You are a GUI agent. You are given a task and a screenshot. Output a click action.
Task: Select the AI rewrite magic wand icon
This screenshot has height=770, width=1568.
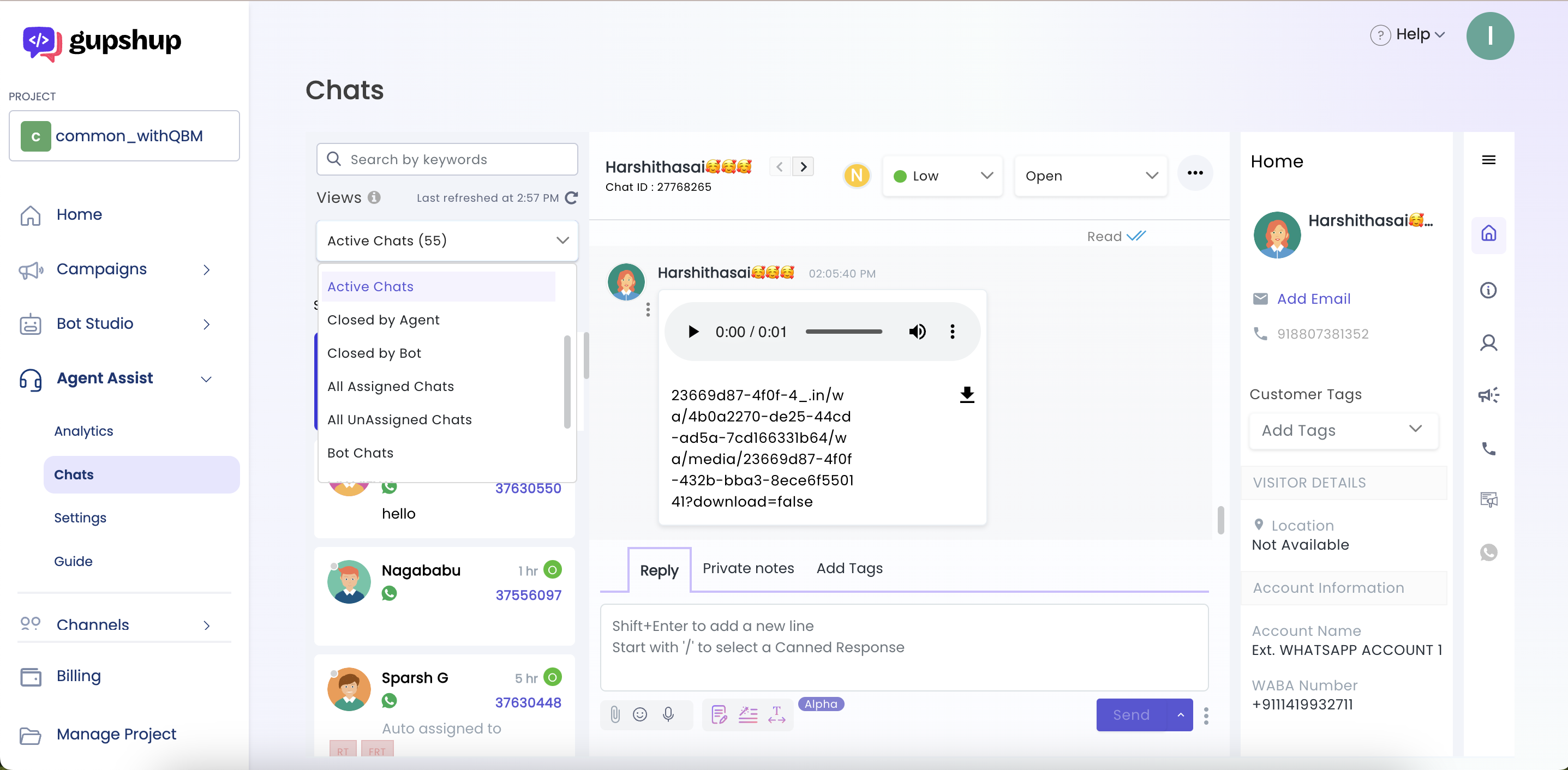[x=747, y=714]
